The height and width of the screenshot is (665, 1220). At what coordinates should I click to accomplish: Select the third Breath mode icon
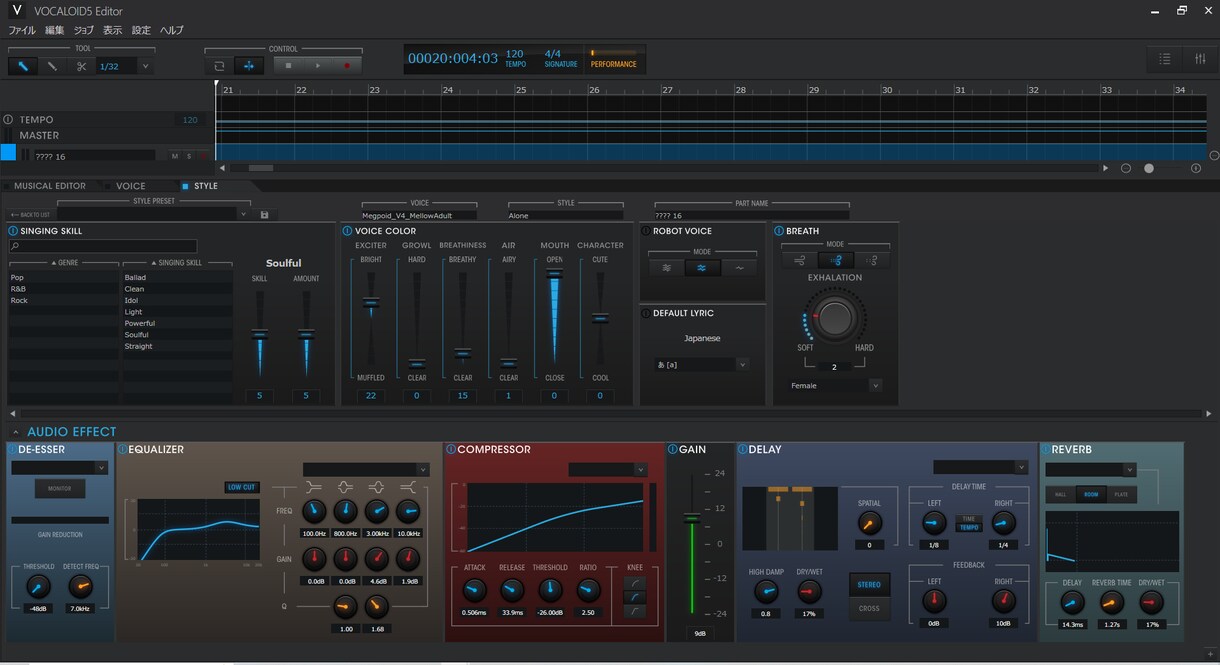tap(872, 260)
